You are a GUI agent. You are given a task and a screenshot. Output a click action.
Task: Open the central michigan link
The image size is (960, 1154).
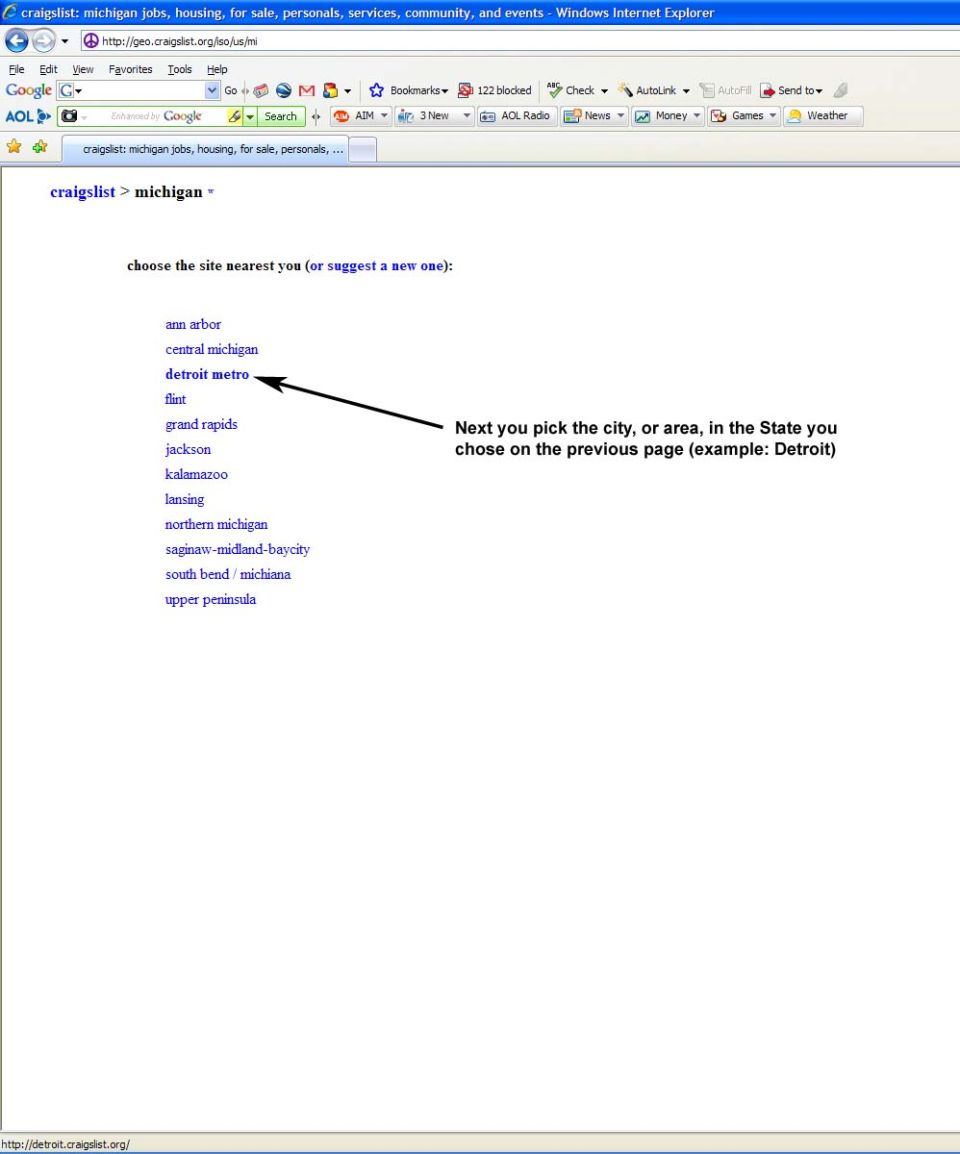[211, 350]
